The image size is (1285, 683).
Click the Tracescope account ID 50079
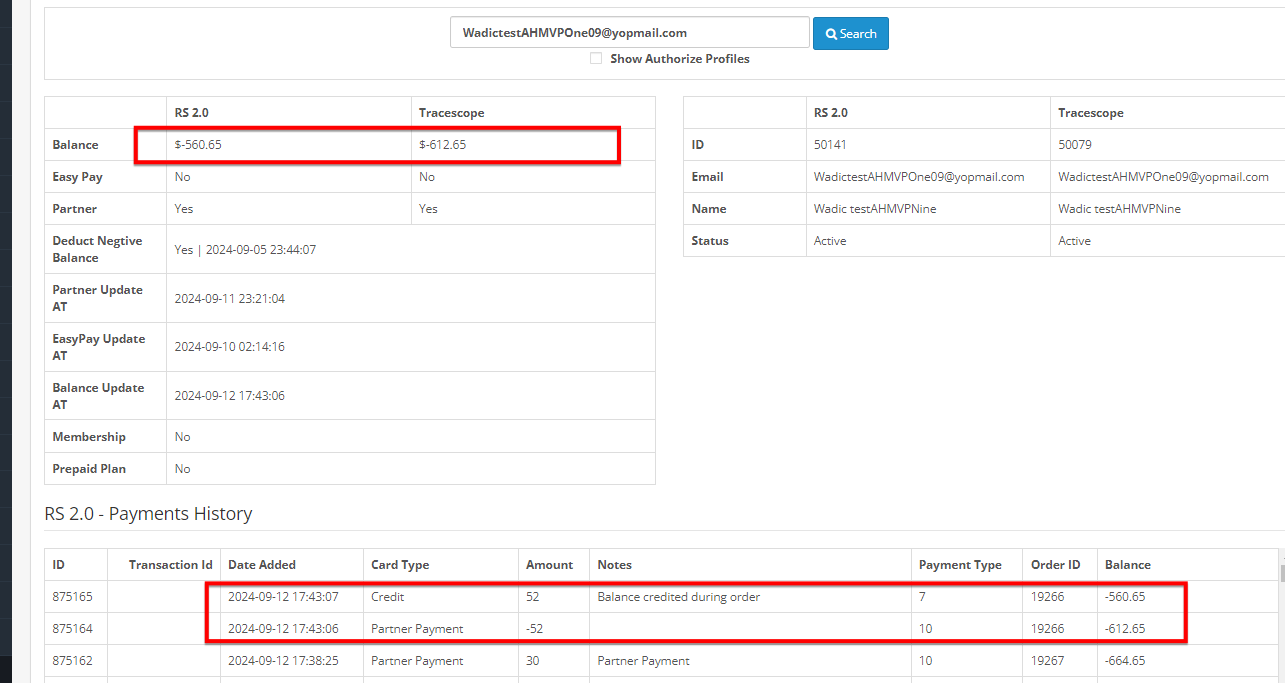pos(1075,145)
